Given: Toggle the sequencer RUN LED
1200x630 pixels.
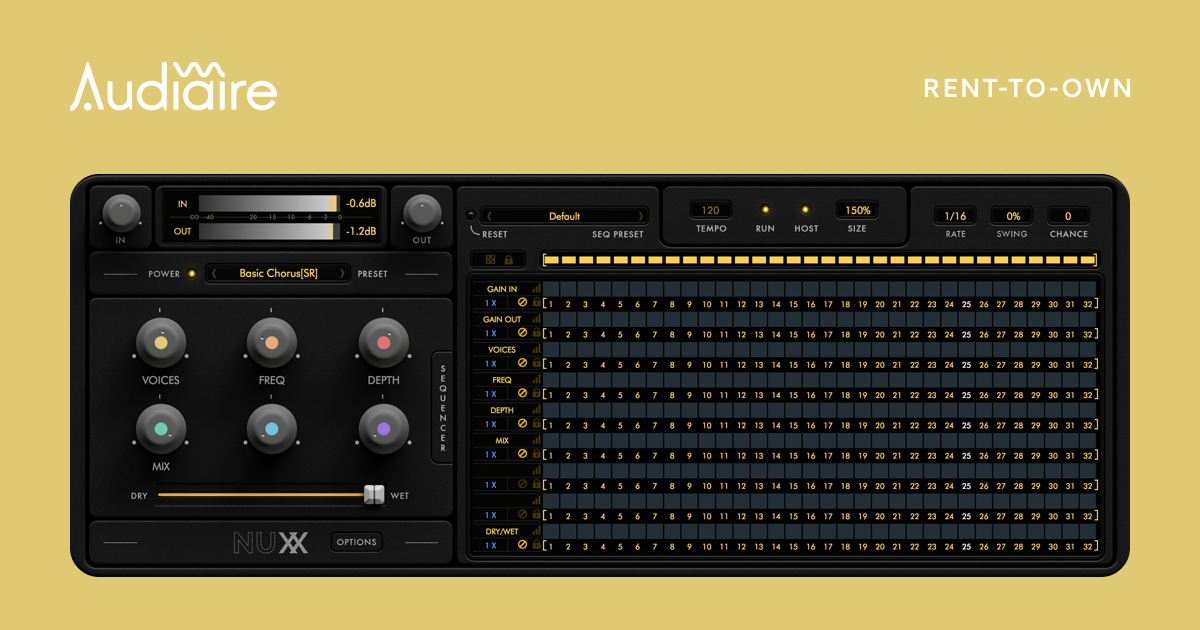Looking at the screenshot, I should [765, 210].
